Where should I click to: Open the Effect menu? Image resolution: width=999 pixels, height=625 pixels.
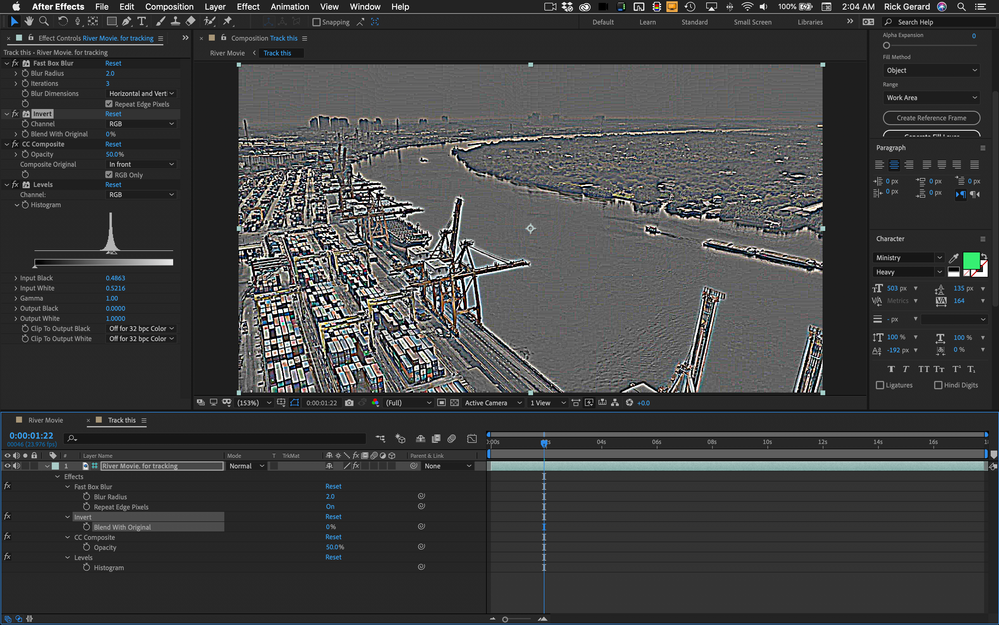point(248,6)
